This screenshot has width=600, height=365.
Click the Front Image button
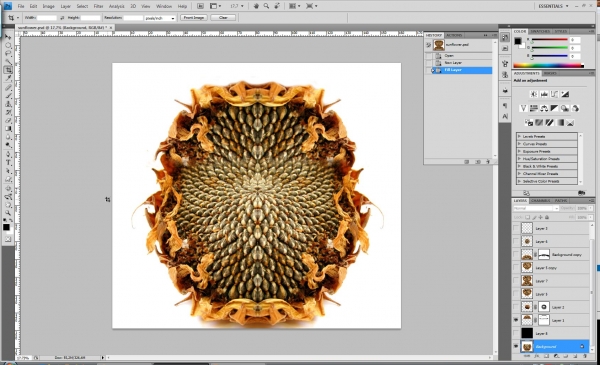[194, 18]
